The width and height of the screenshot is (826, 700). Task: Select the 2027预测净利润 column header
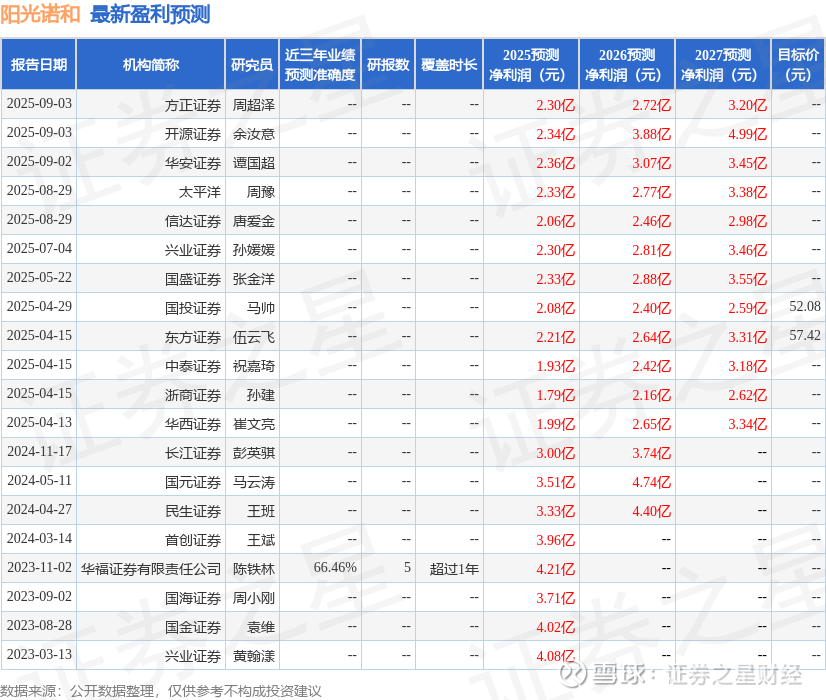(723, 64)
